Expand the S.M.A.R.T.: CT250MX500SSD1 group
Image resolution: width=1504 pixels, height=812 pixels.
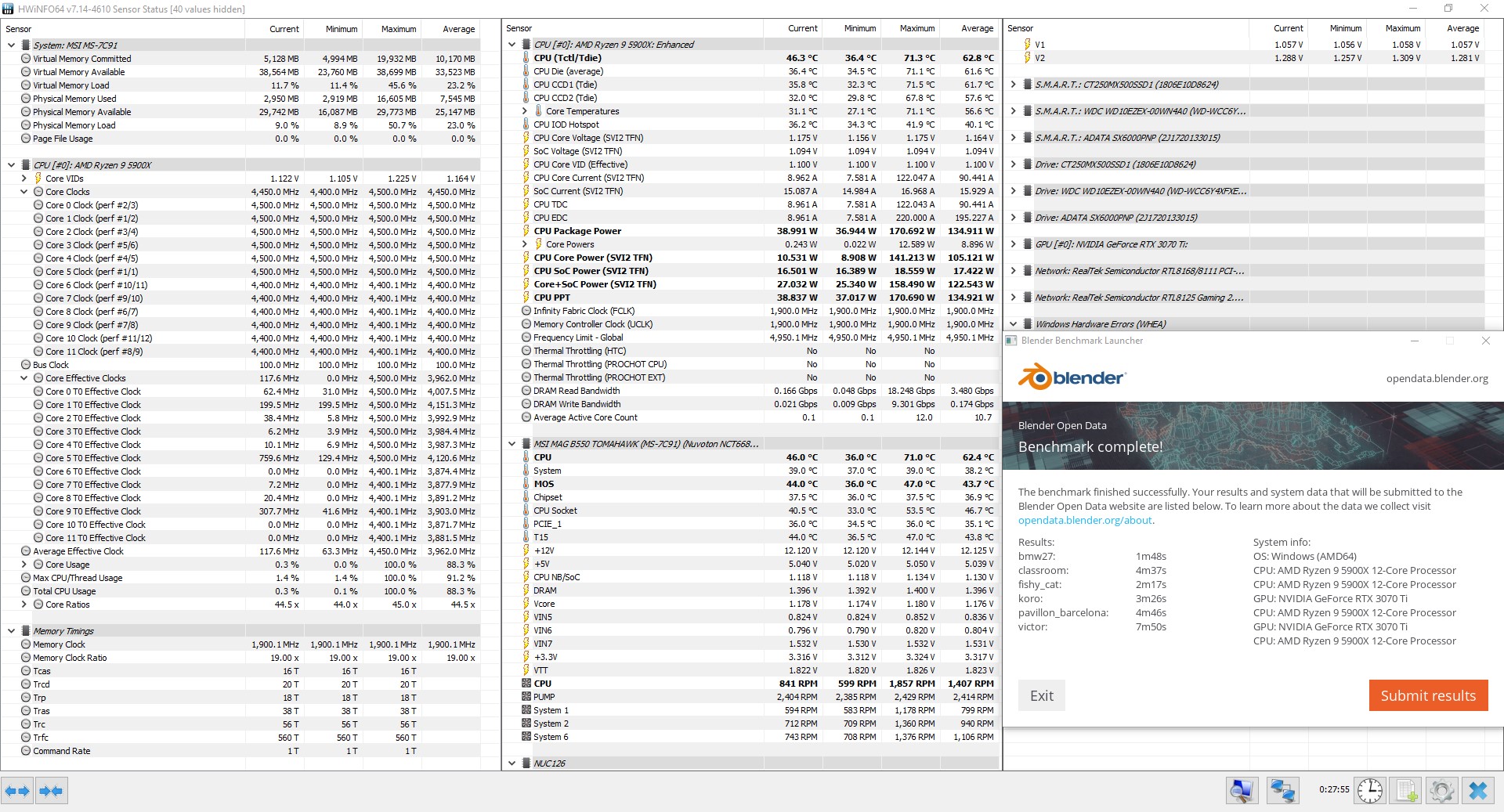tap(1013, 85)
